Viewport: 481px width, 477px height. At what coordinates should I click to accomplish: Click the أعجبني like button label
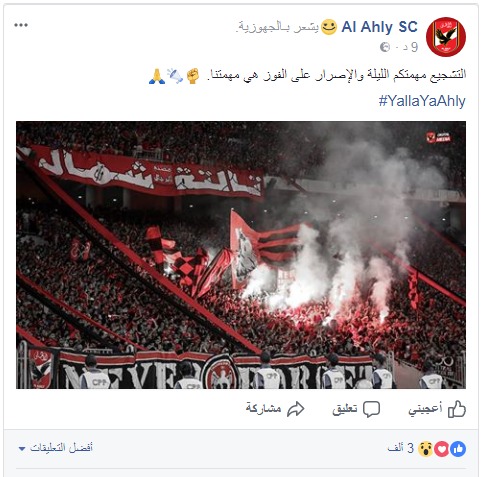click(426, 409)
